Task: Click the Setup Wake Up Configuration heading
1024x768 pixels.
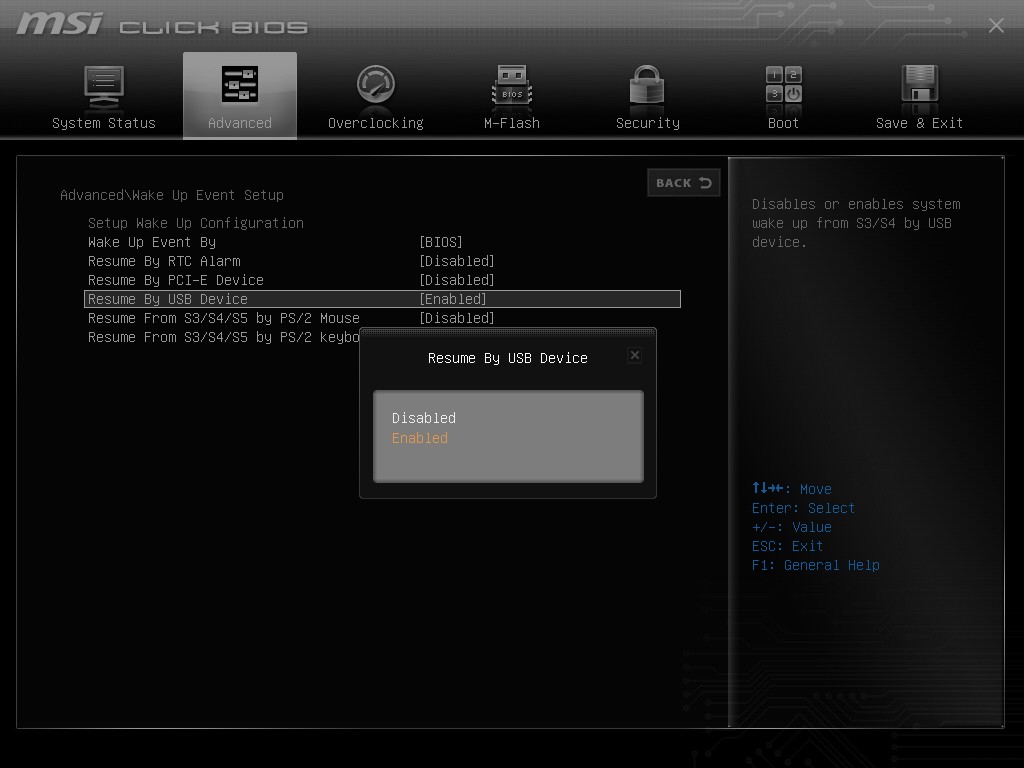Action: 196,223
